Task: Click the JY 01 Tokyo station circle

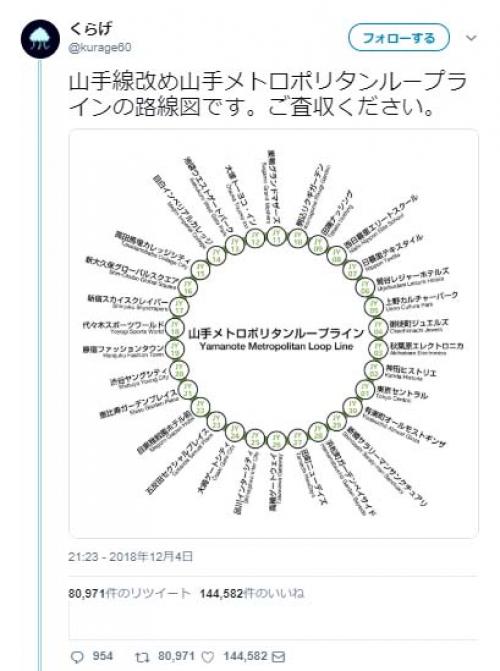Action: coord(365,390)
